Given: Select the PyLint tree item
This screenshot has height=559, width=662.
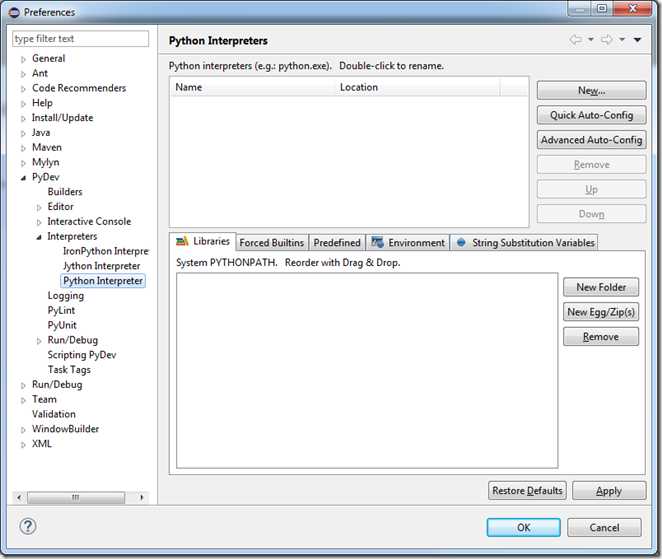Looking at the screenshot, I should 61,310.
